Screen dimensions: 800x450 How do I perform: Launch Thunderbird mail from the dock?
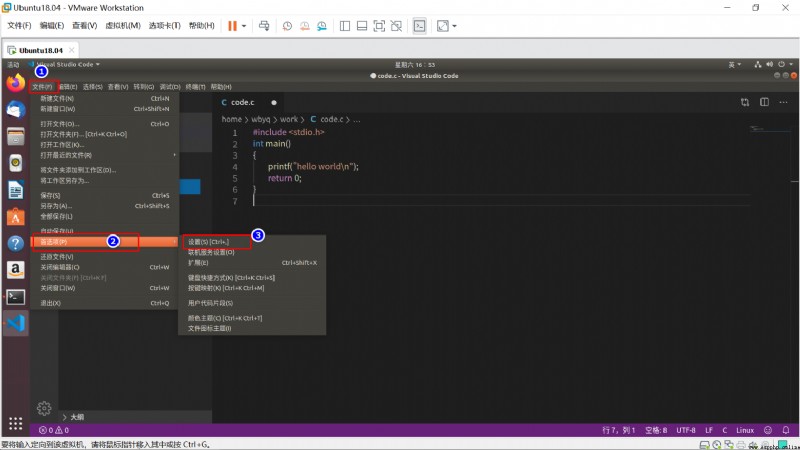pos(15,110)
